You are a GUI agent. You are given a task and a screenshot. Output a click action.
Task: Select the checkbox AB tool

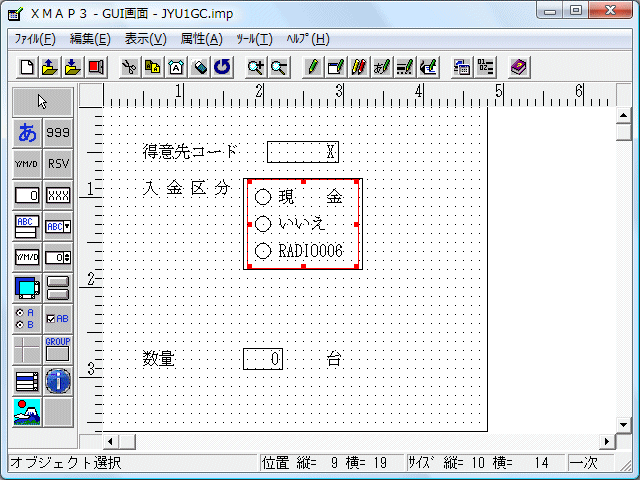pos(58,319)
